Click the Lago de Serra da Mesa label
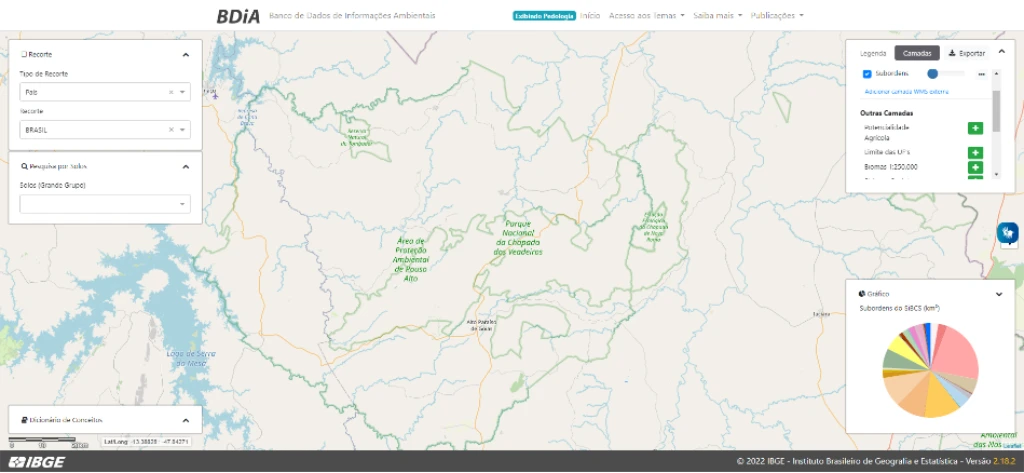The image size is (1024, 473). 191,358
